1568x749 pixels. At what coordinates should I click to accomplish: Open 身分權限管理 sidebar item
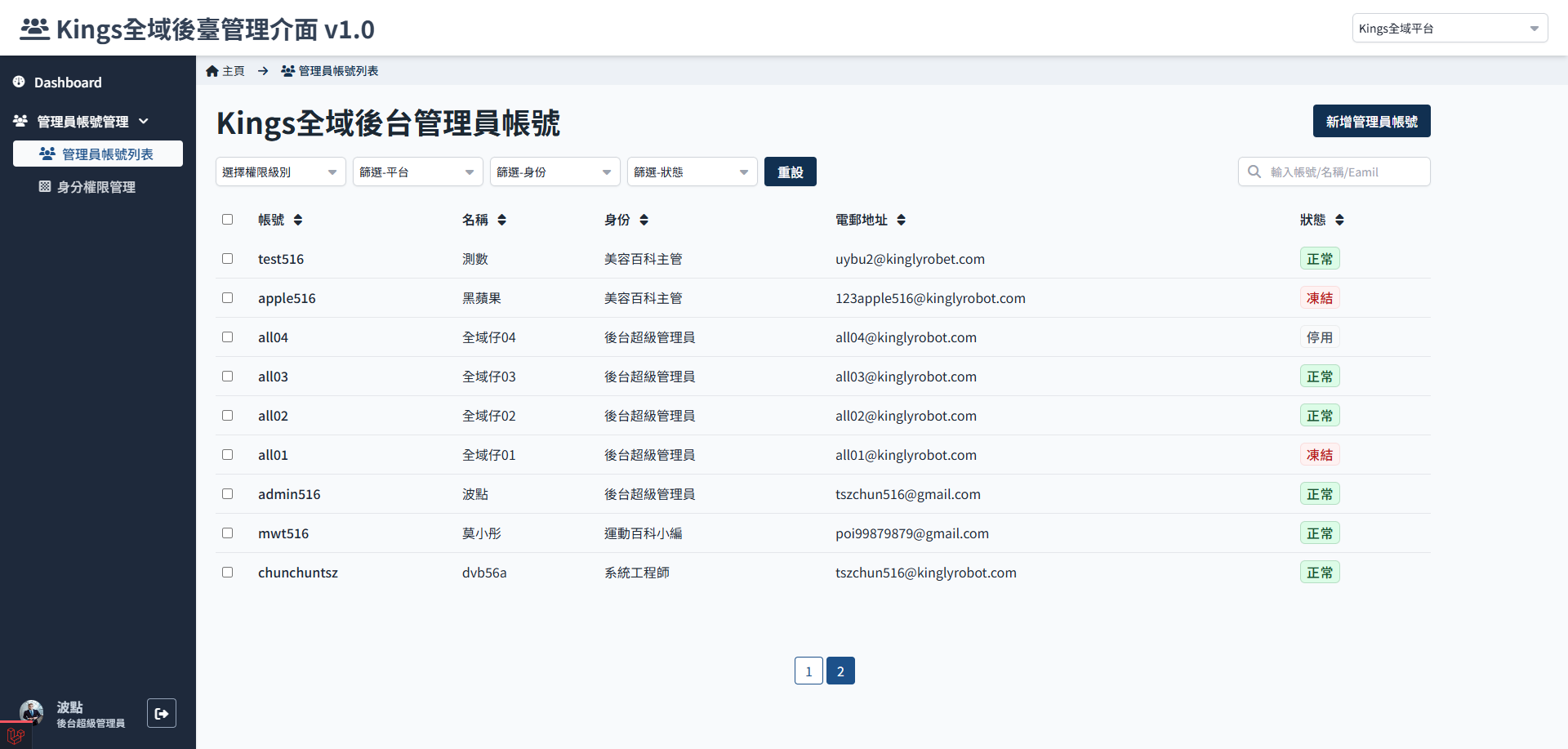(x=98, y=186)
